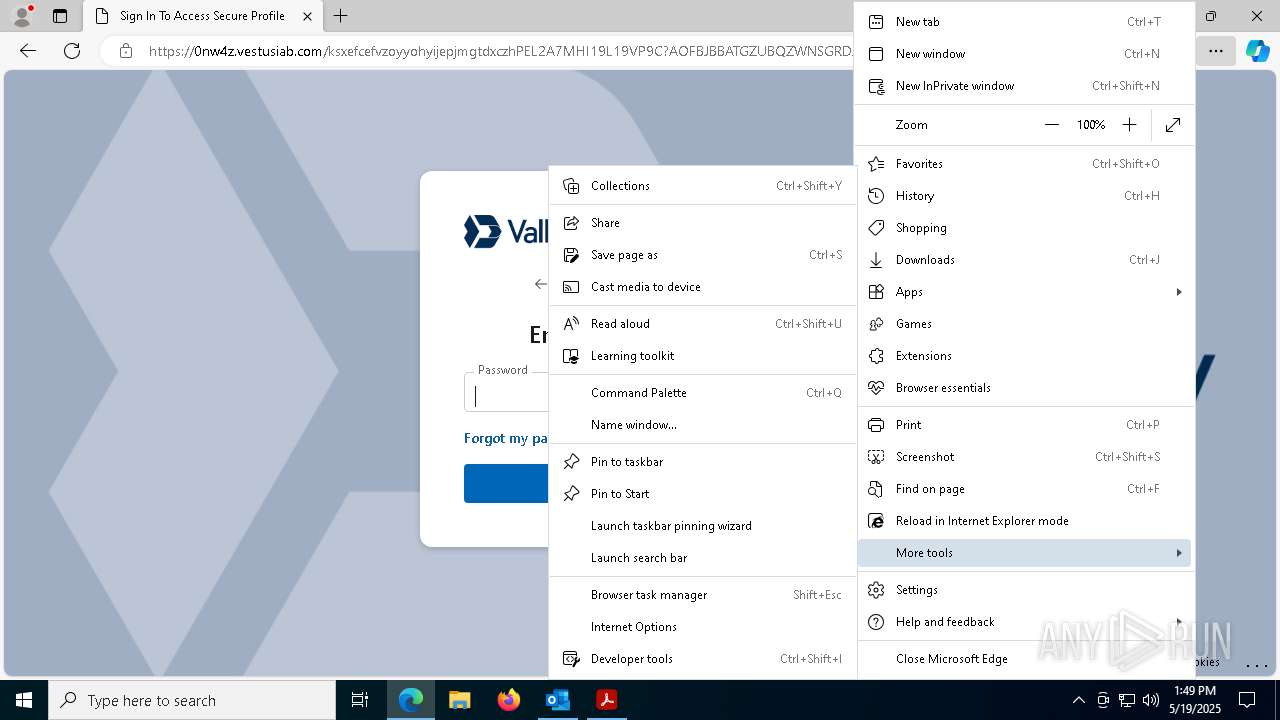Image resolution: width=1280 pixels, height=720 pixels.
Task: Increase zoom with plus button
Action: (x=1129, y=125)
